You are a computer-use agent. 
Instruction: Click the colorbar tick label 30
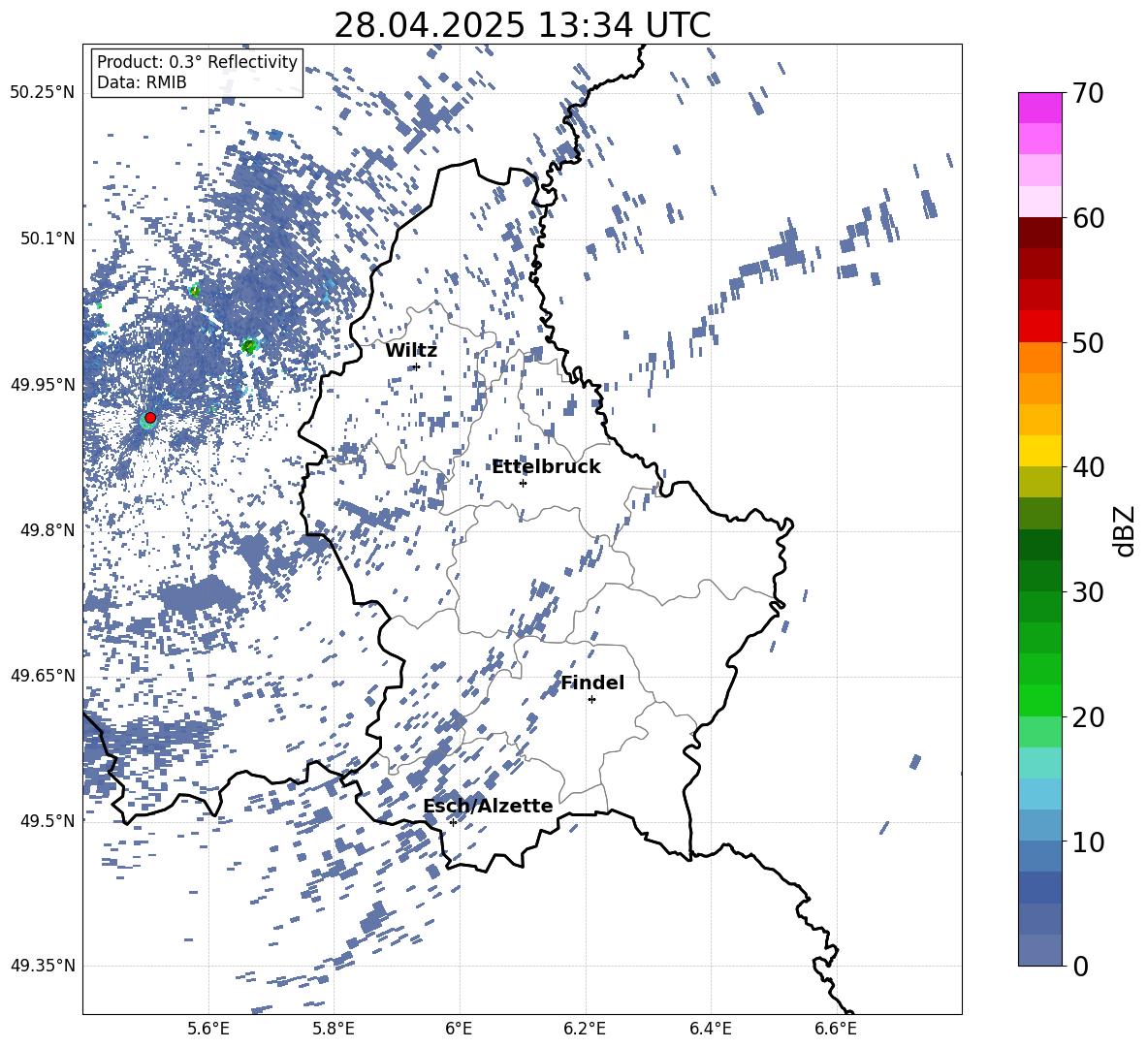pyautogui.click(x=1088, y=592)
